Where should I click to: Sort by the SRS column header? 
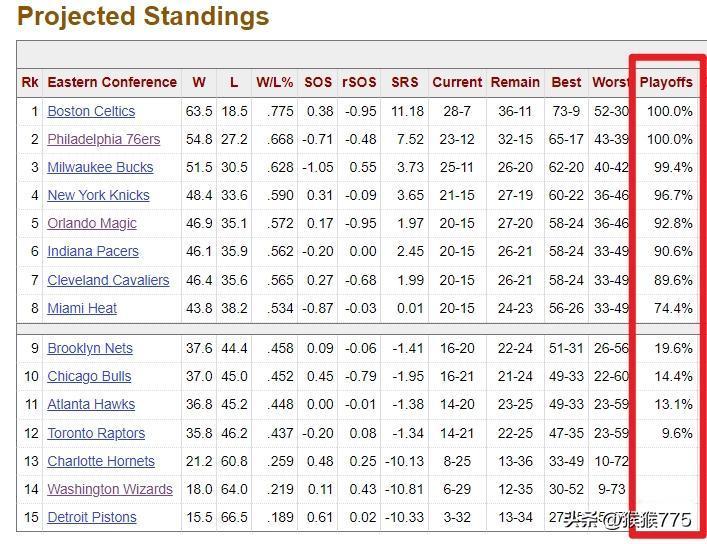(x=404, y=82)
